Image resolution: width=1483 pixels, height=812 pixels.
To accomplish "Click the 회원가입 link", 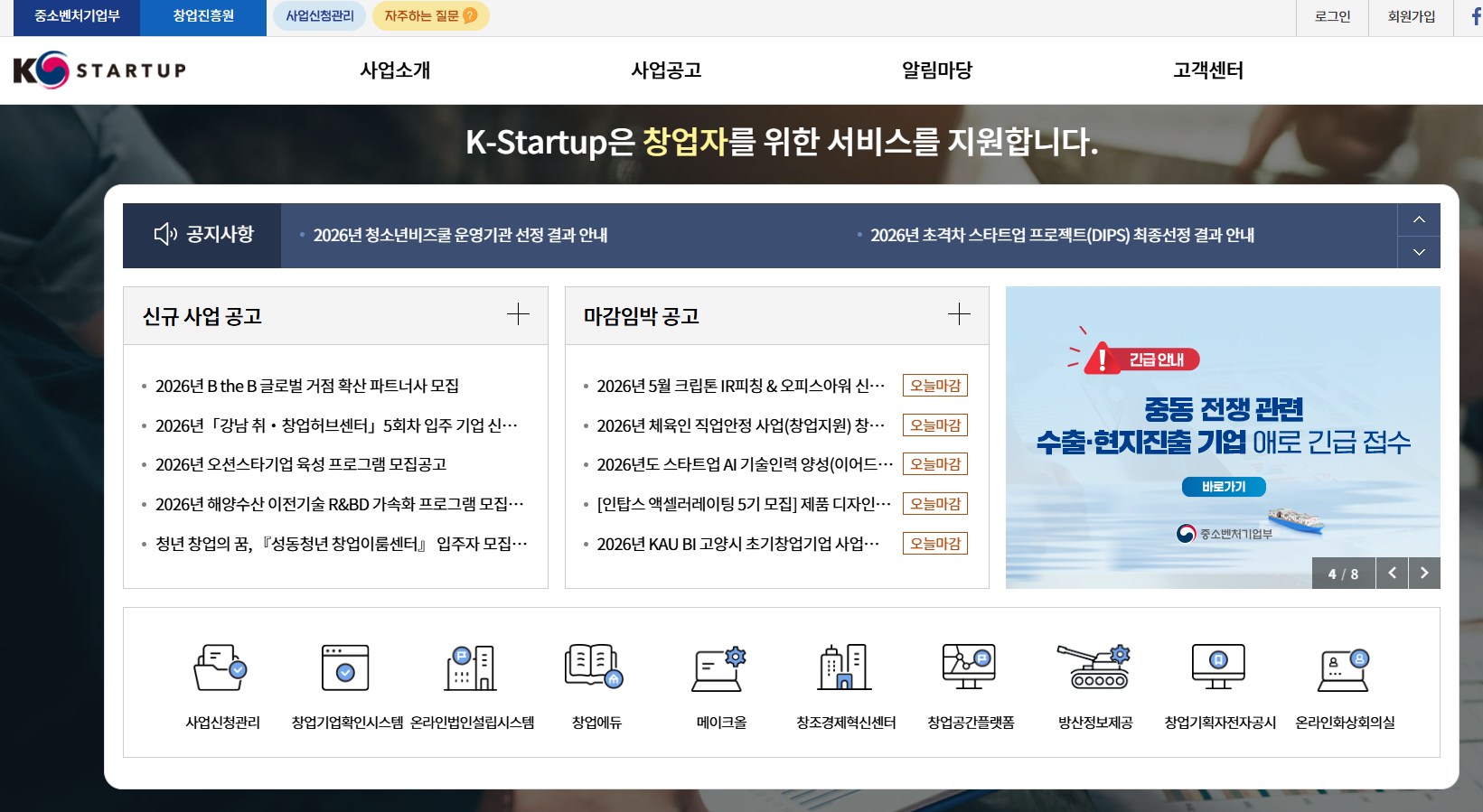I will pyautogui.click(x=1412, y=16).
